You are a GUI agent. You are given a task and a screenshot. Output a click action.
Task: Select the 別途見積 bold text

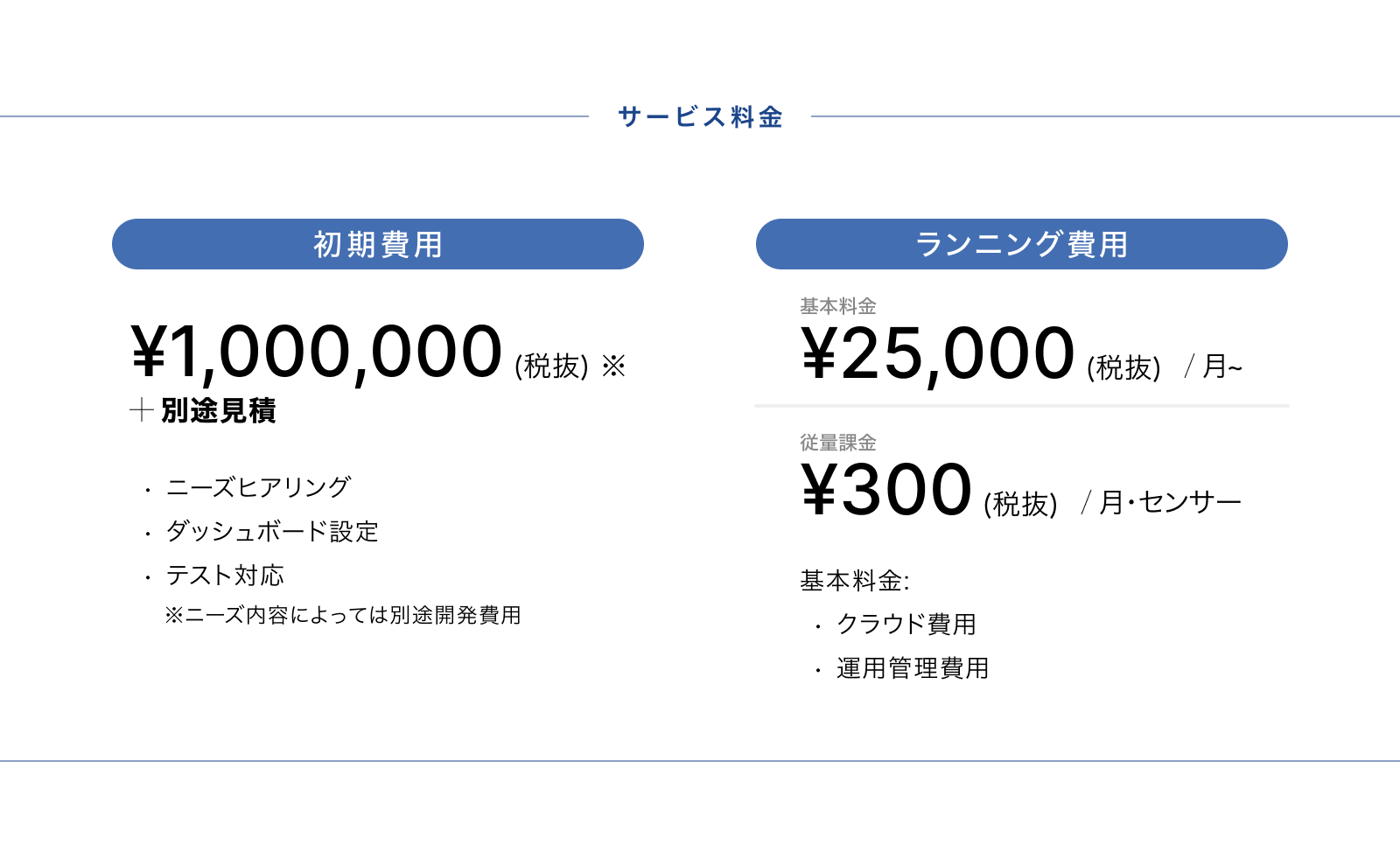click(219, 410)
